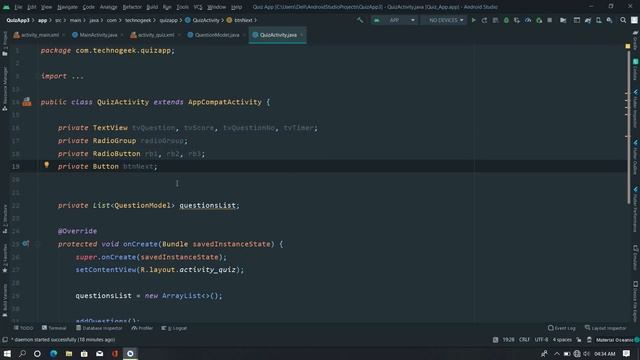Click the QuizApp3 breadcrumb
The height and width of the screenshot is (360, 640).
click(18, 20)
